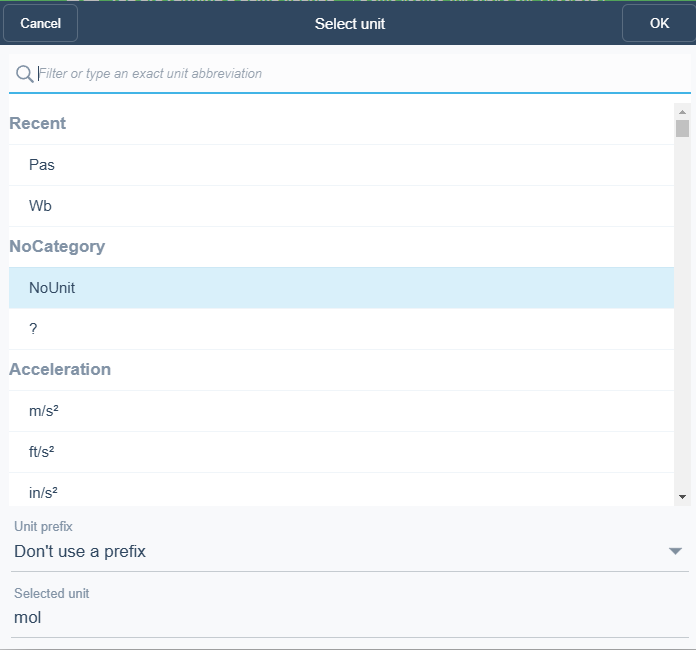Click the Cancel button
The image size is (696, 650).
(x=40, y=23)
